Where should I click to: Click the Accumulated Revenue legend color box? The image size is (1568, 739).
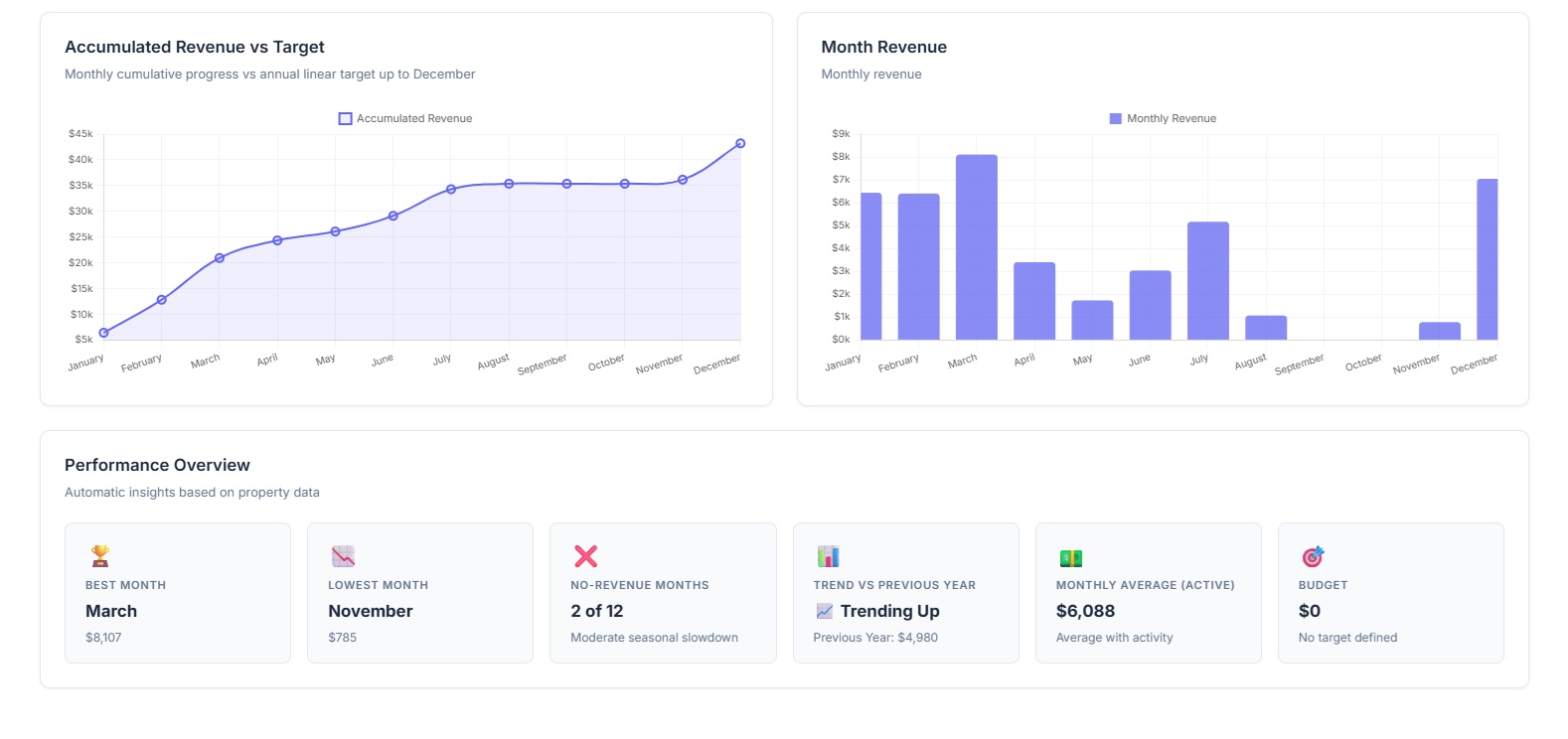pos(345,118)
